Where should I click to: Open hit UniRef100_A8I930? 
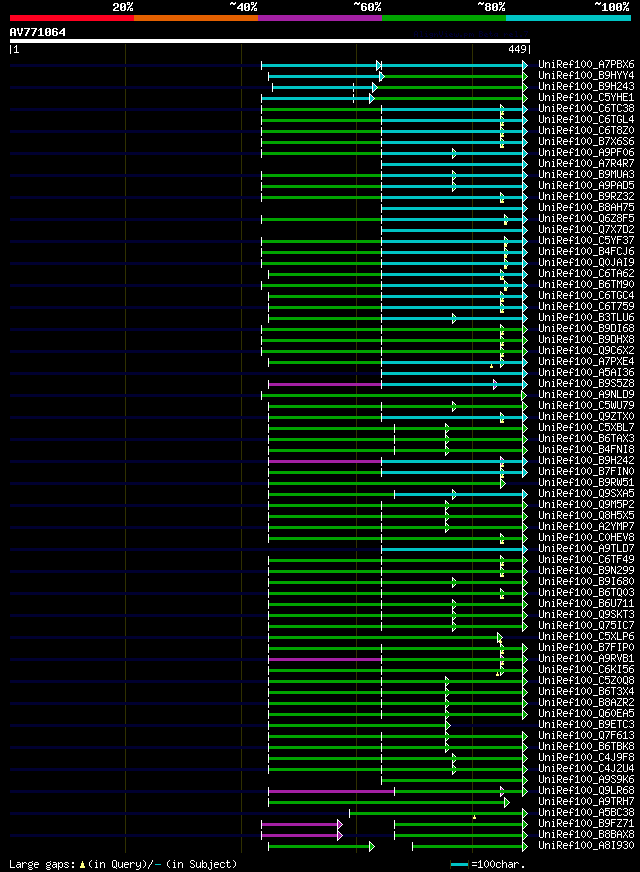click(586, 846)
